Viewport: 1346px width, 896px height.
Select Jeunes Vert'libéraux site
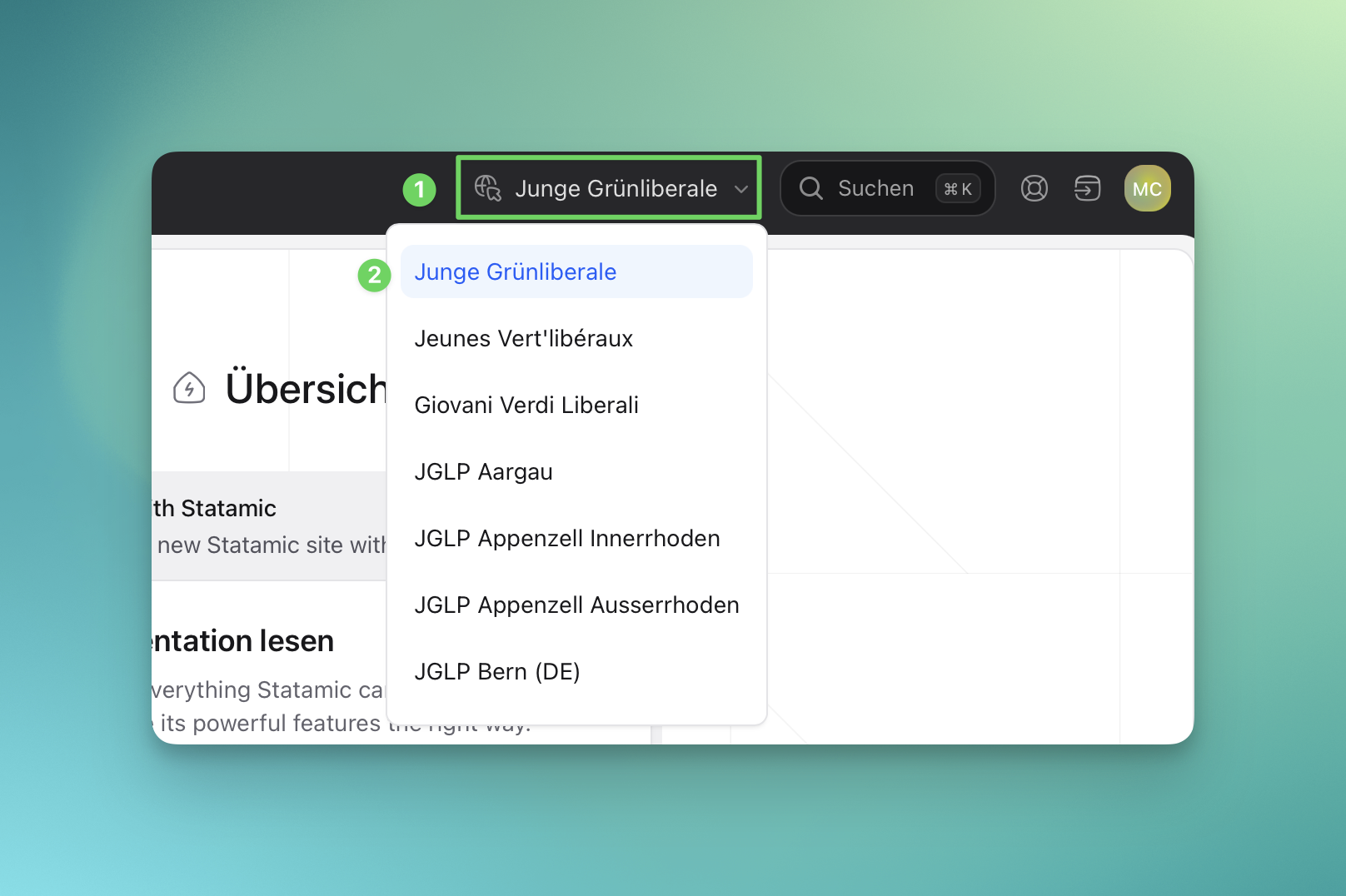[x=576, y=338]
